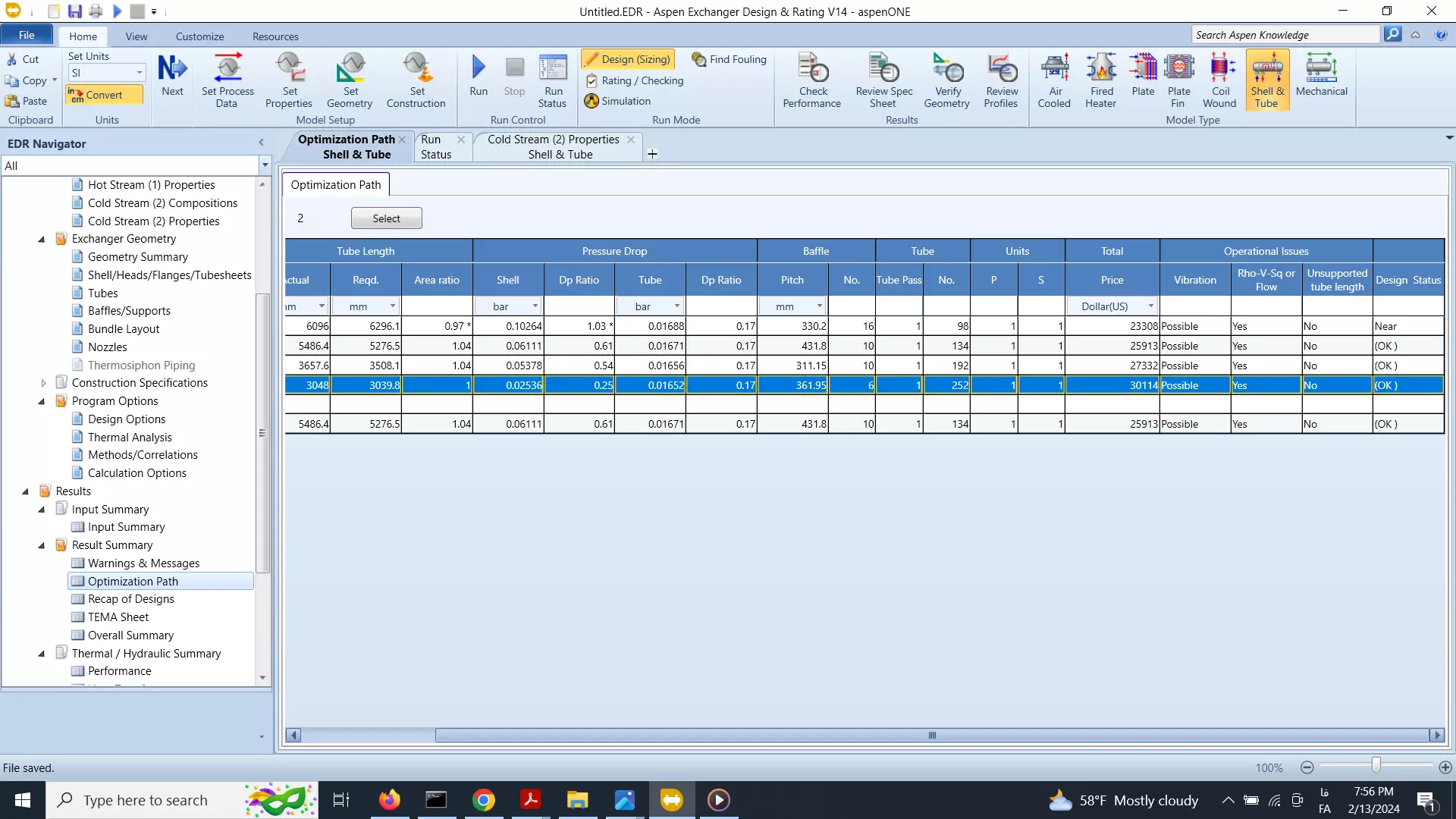Open Run Status panel
Viewport: 1456px width, 819px height.
[553, 81]
